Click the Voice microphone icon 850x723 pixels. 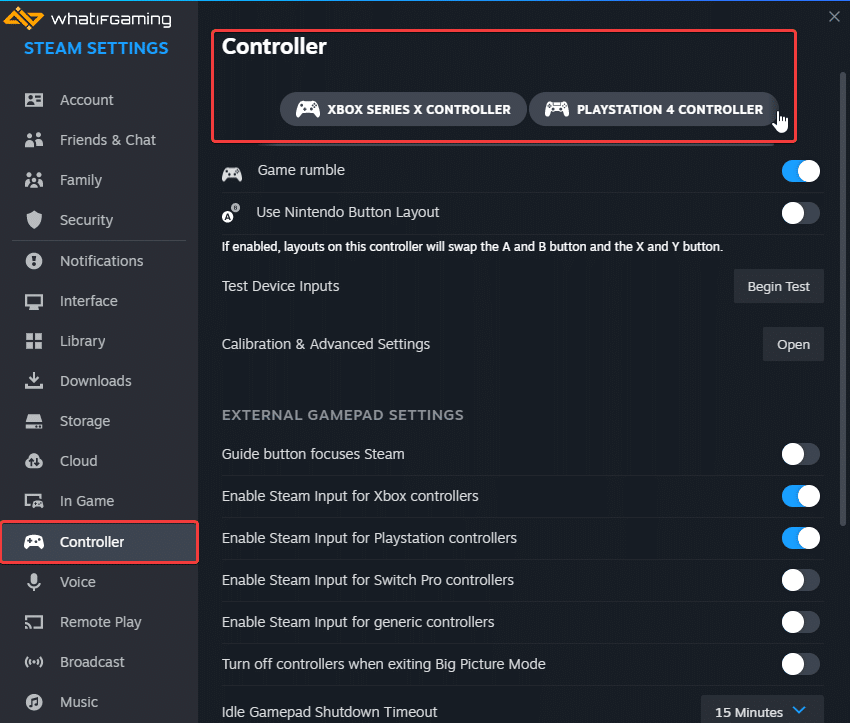(34, 582)
